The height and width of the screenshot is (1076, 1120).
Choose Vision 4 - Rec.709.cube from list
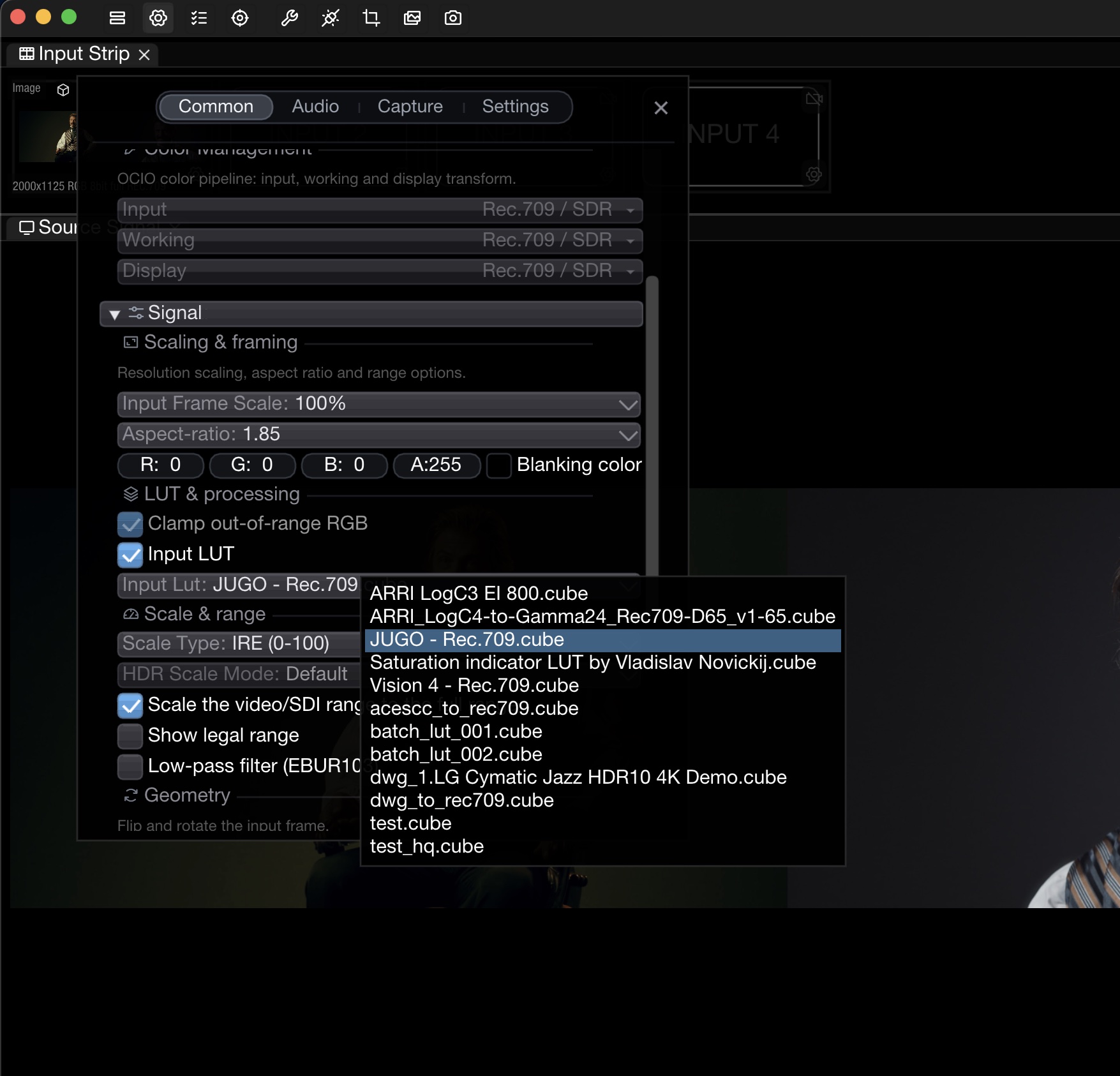click(x=474, y=685)
